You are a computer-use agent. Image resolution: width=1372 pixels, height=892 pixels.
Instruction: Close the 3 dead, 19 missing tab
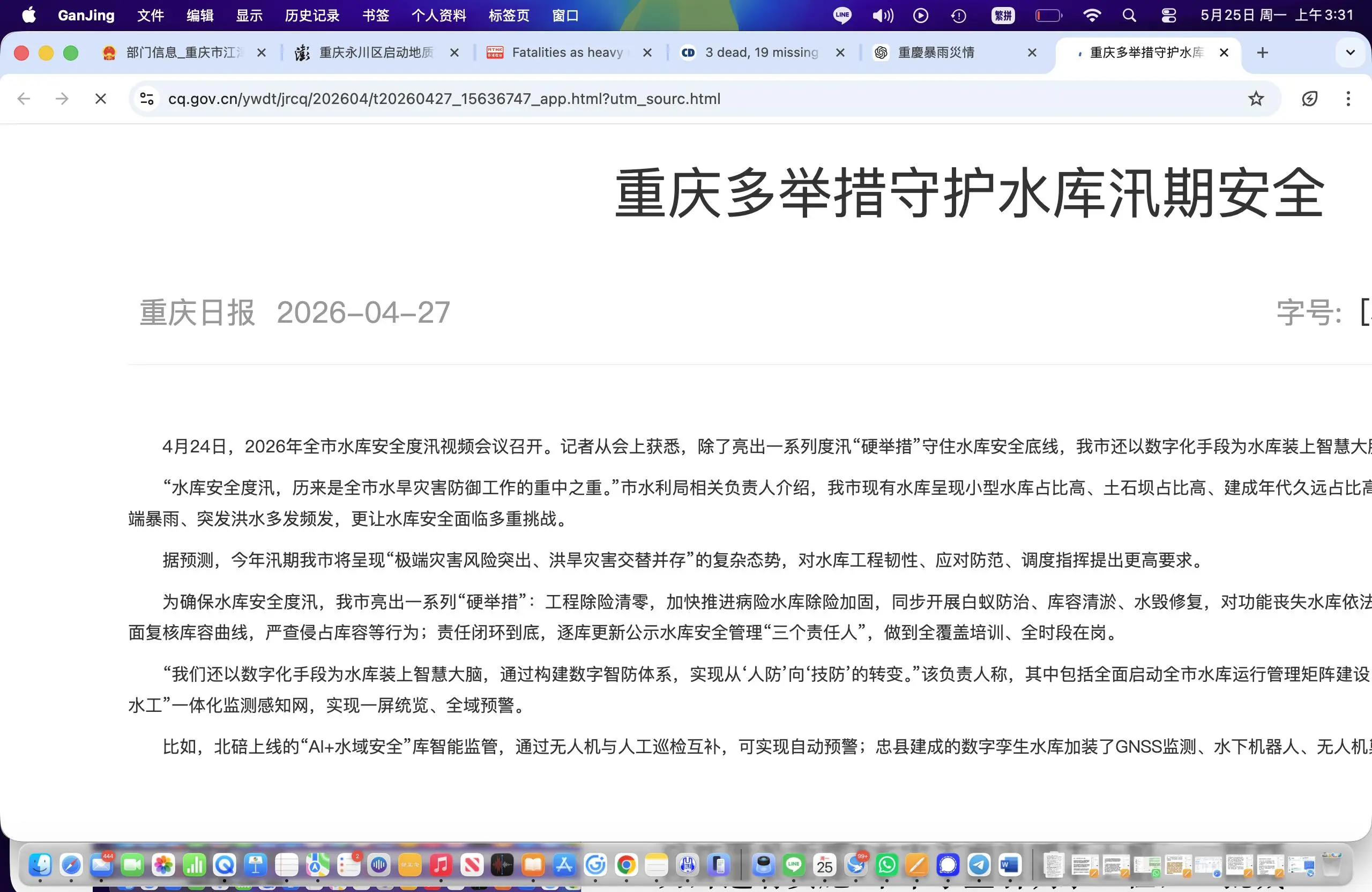840,53
